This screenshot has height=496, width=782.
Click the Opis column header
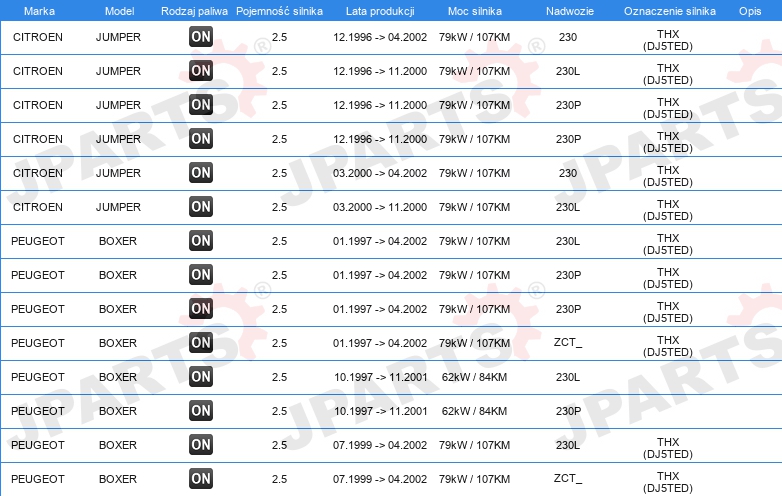point(750,11)
